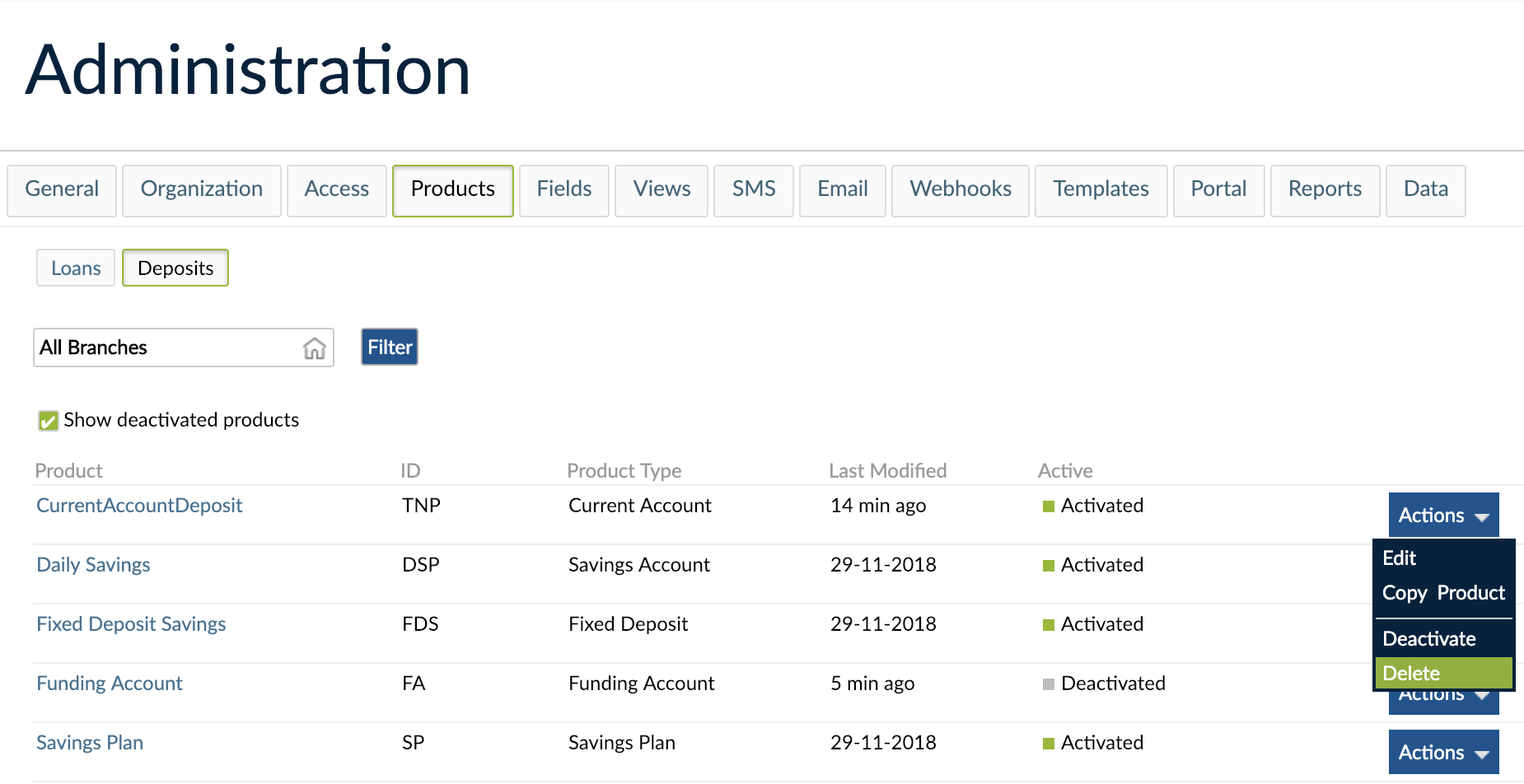
Task: Switch to the Loans tab
Action: [75, 268]
